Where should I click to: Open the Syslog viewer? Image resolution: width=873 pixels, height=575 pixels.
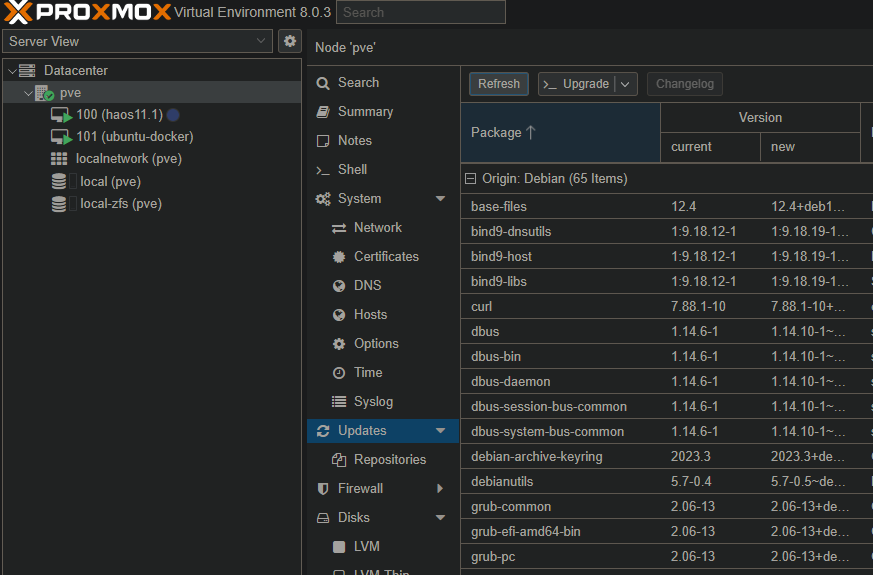click(x=373, y=402)
